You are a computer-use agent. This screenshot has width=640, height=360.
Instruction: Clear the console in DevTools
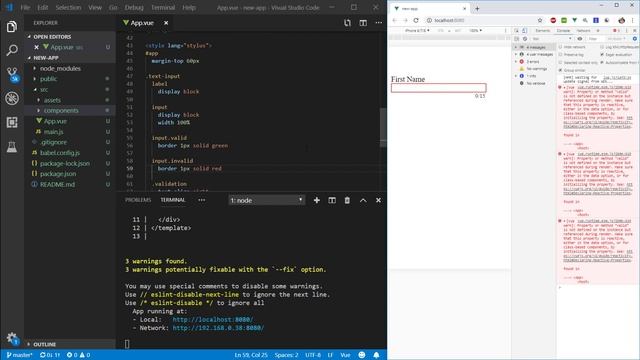(x=525, y=39)
